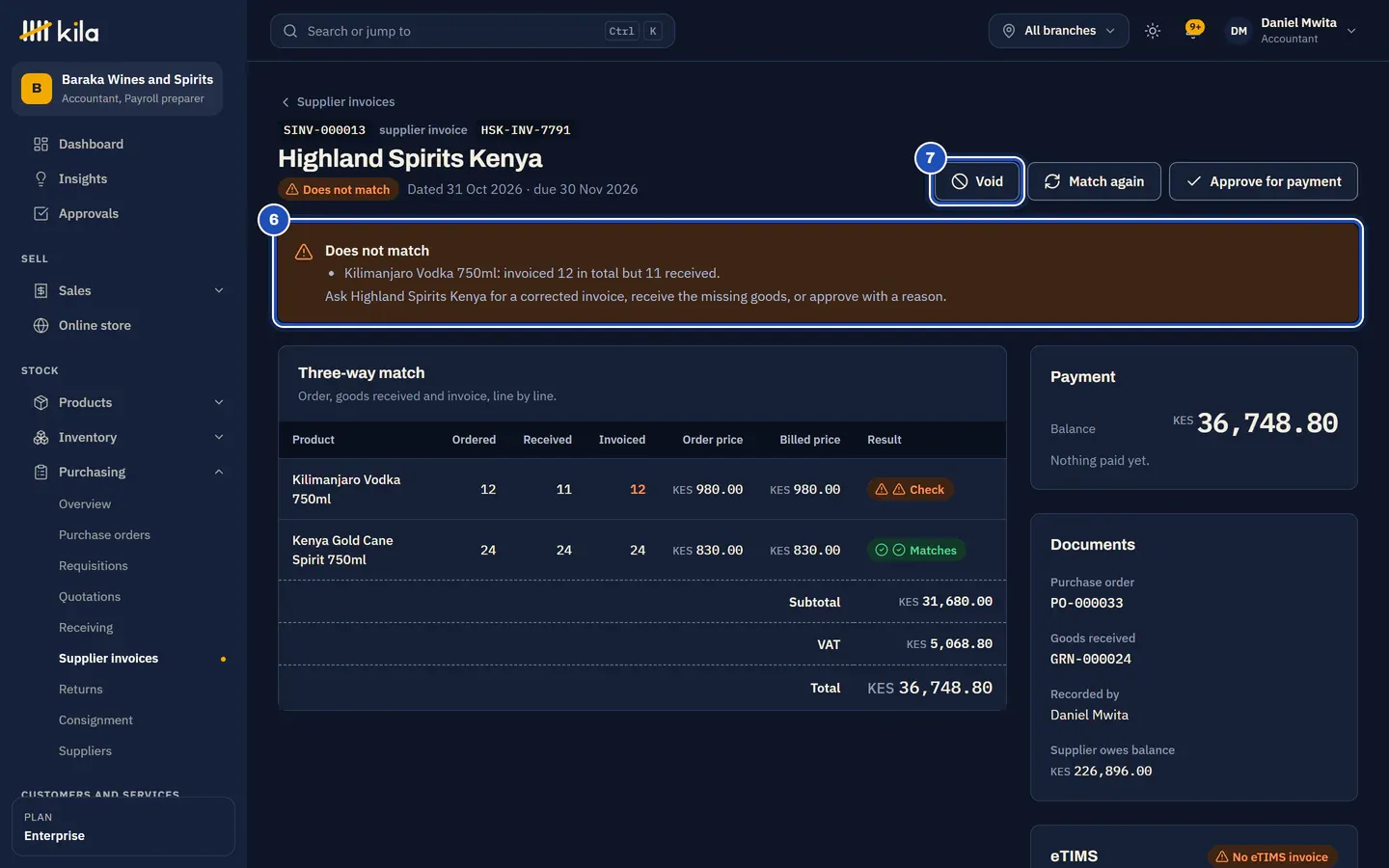1389x868 pixels.
Task: Open goods received note GRN-000024
Action: [1091, 660]
